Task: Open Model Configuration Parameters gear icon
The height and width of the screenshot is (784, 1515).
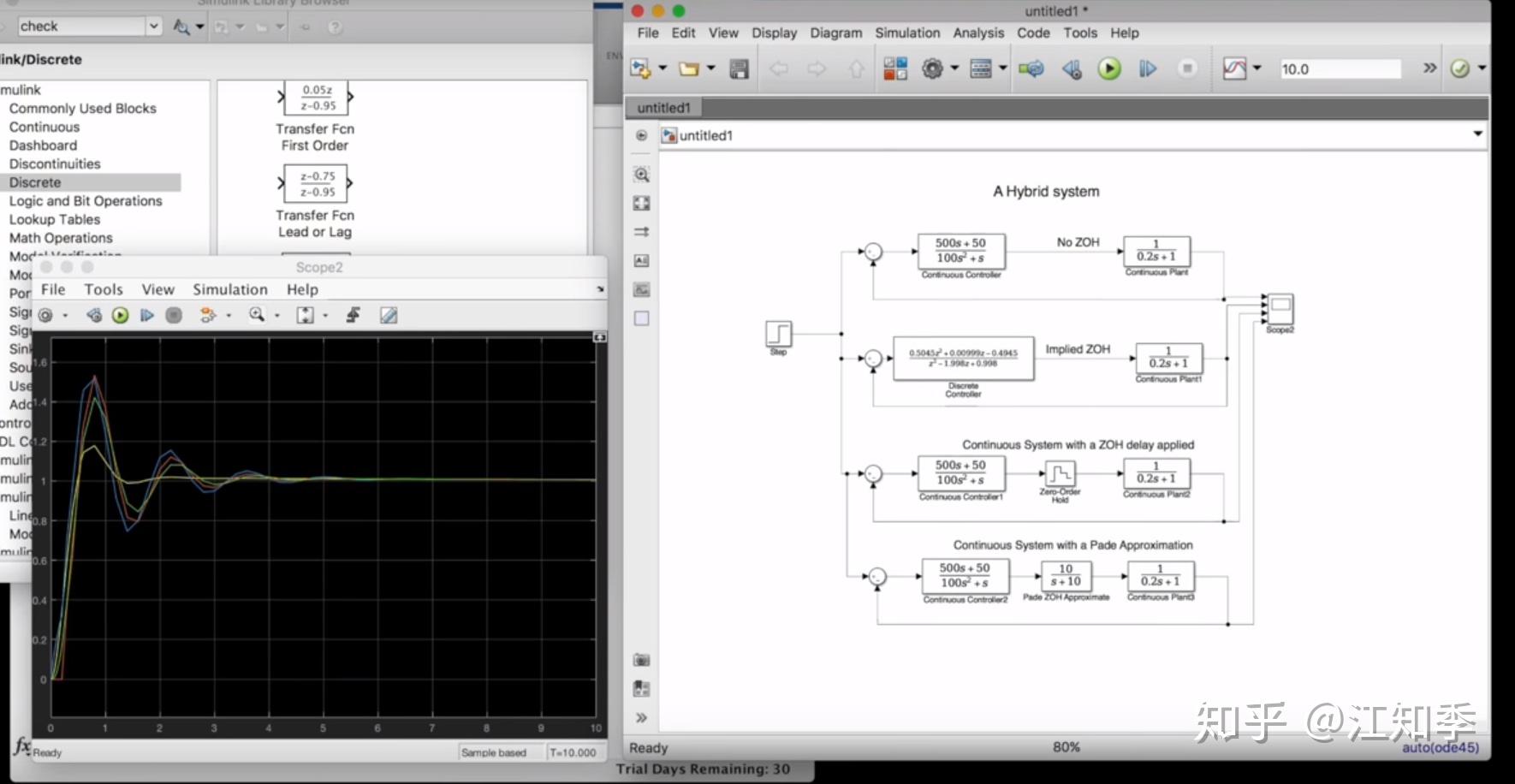Action: click(932, 68)
